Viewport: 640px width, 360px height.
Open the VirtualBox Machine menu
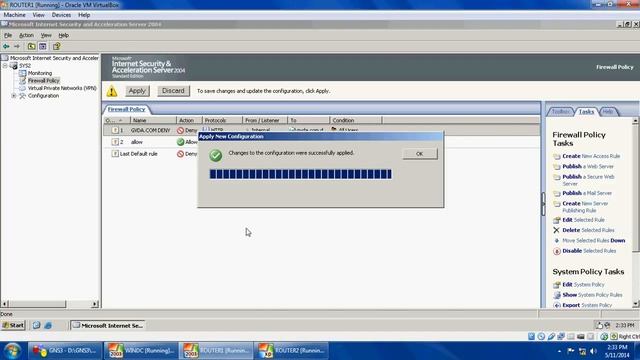coord(14,15)
